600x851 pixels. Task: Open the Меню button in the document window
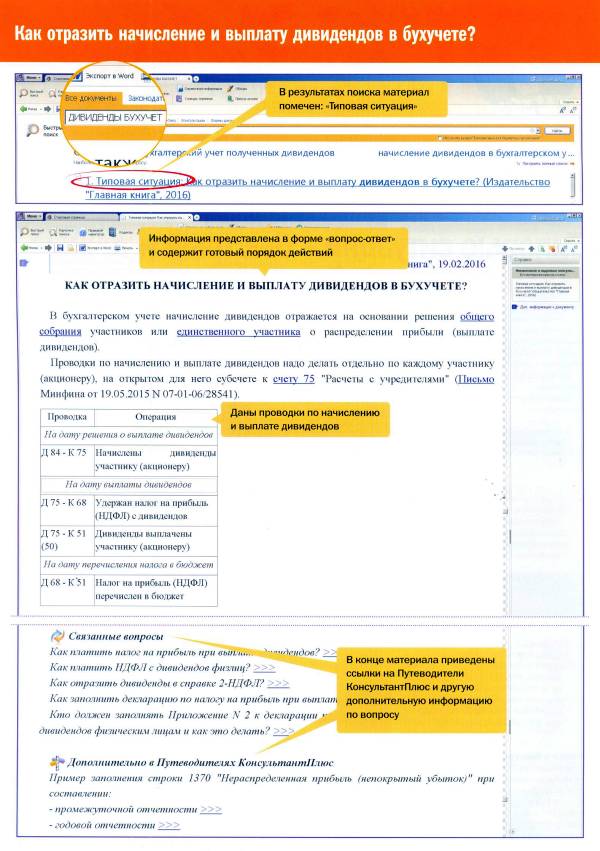point(30,217)
